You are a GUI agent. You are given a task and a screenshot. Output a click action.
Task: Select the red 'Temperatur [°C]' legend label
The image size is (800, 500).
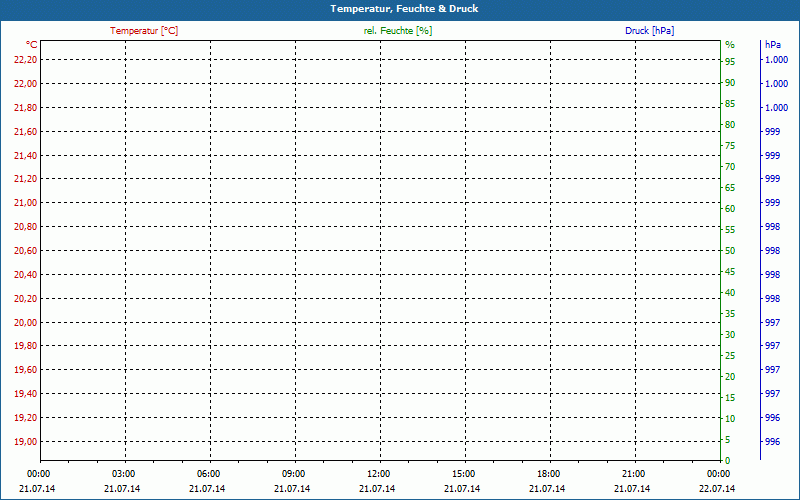point(144,31)
